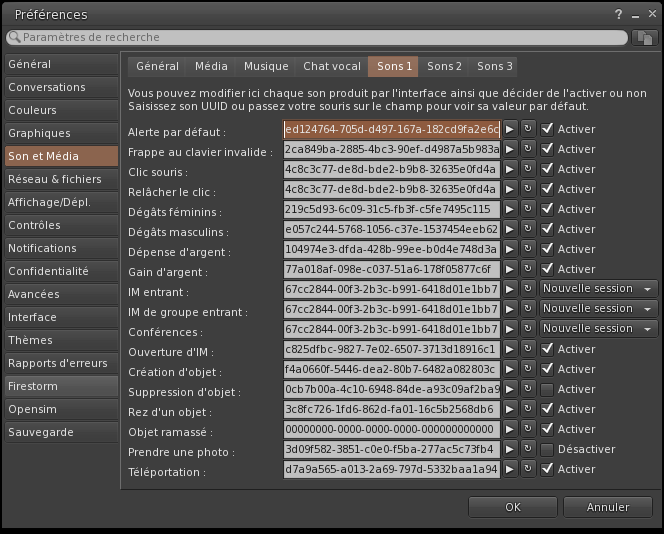Reset Frappe au clavier invalide sound to default

pyautogui.click(x=528, y=149)
